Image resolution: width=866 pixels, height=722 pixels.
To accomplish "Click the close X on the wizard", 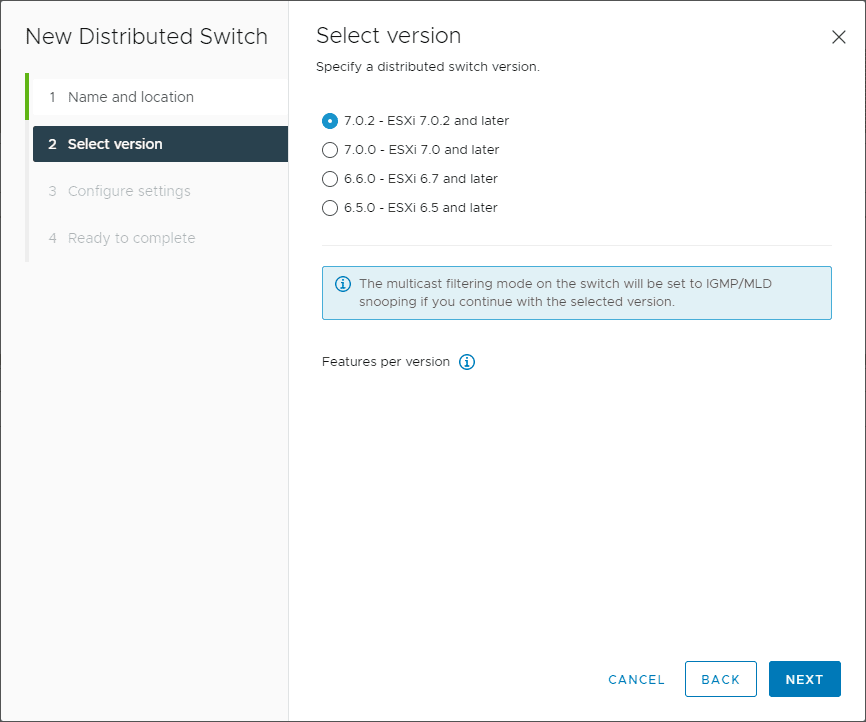I will click(x=839, y=36).
